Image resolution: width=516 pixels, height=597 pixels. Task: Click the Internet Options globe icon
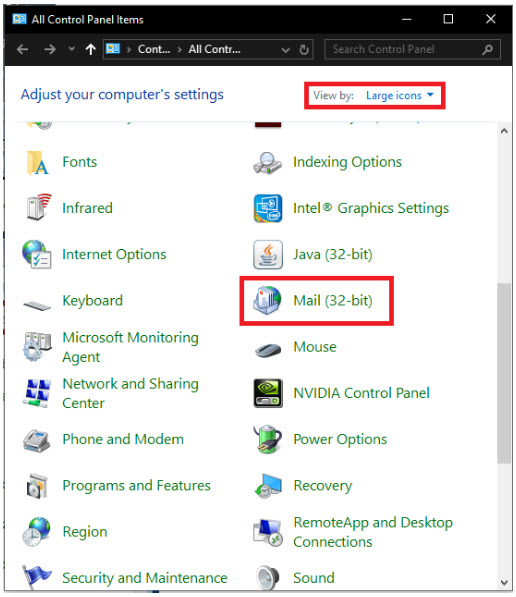[x=37, y=254]
